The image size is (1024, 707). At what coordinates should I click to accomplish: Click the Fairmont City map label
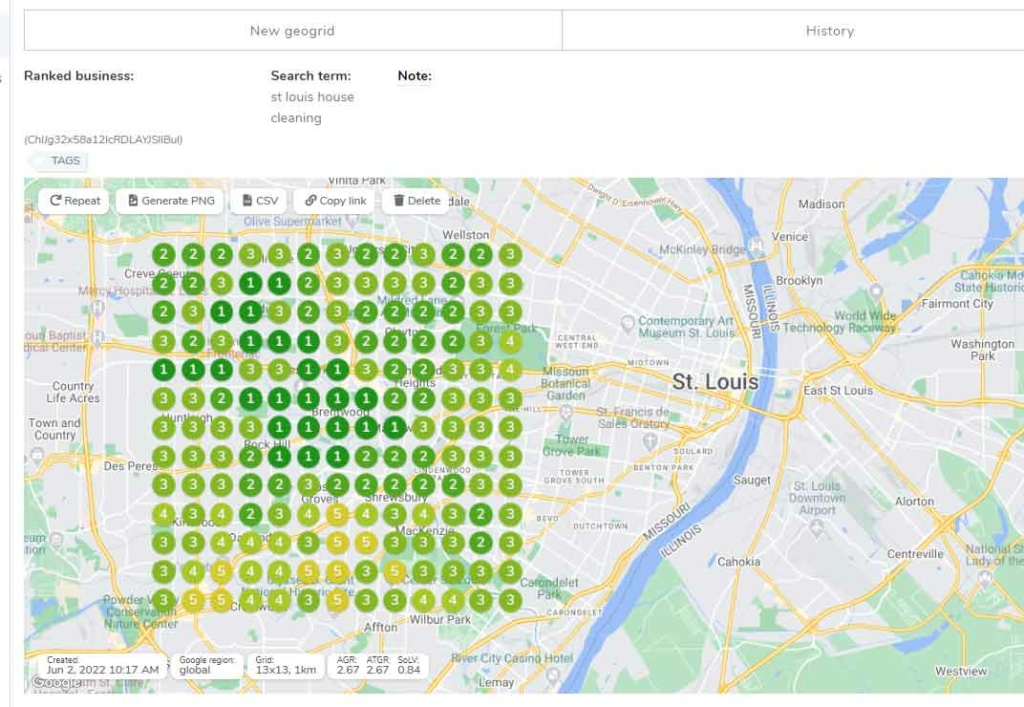[957, 304]
